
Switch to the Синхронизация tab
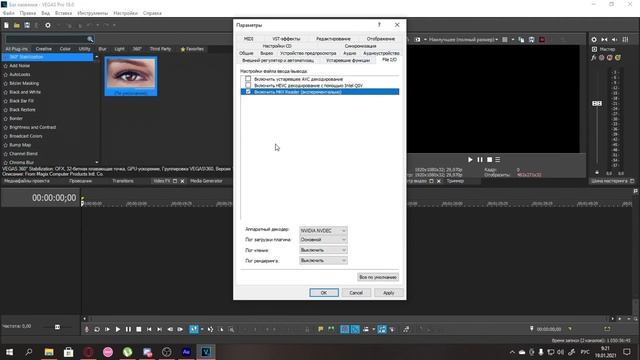coord(360,46)
